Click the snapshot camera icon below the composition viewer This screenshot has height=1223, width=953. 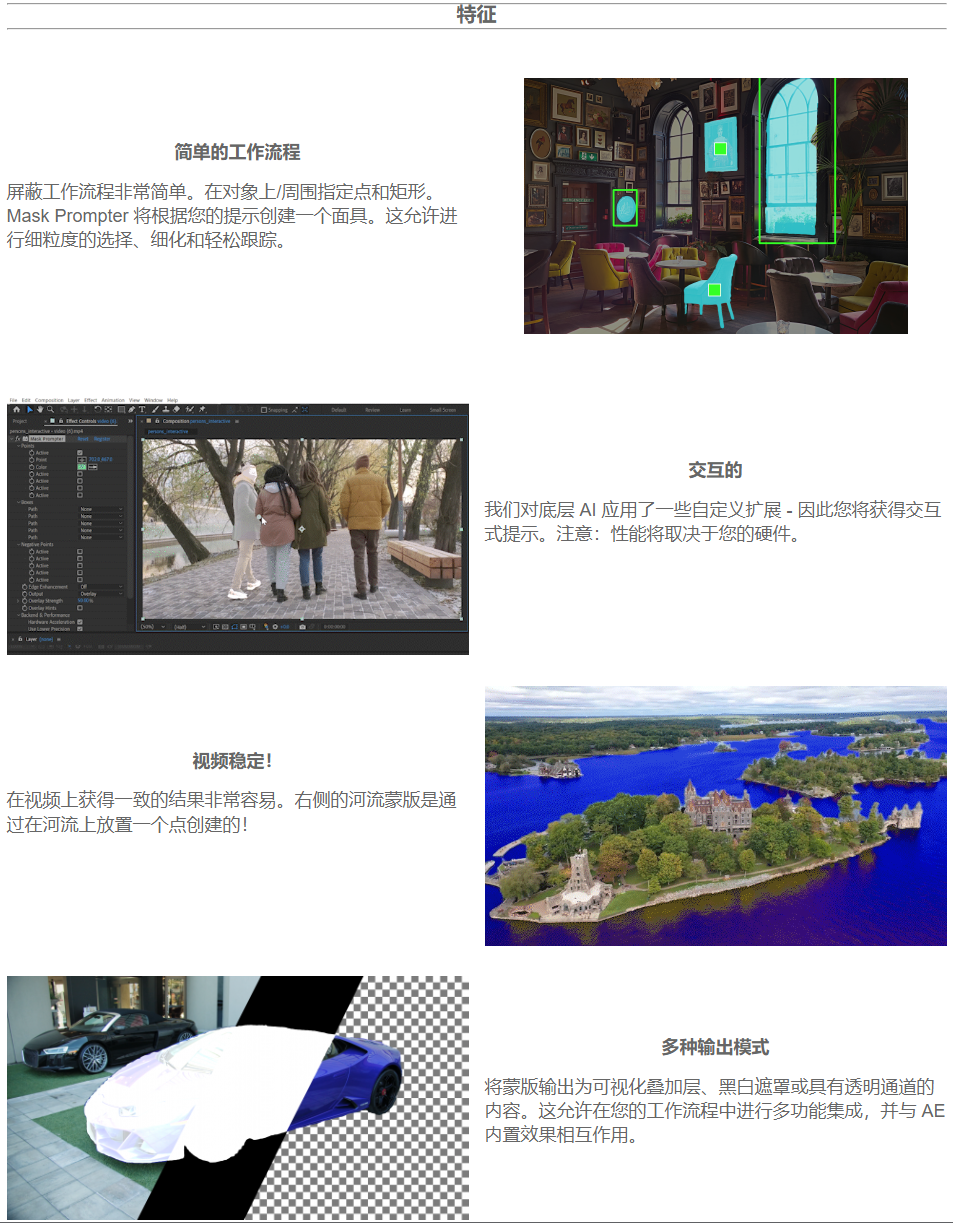pos(302,626)
